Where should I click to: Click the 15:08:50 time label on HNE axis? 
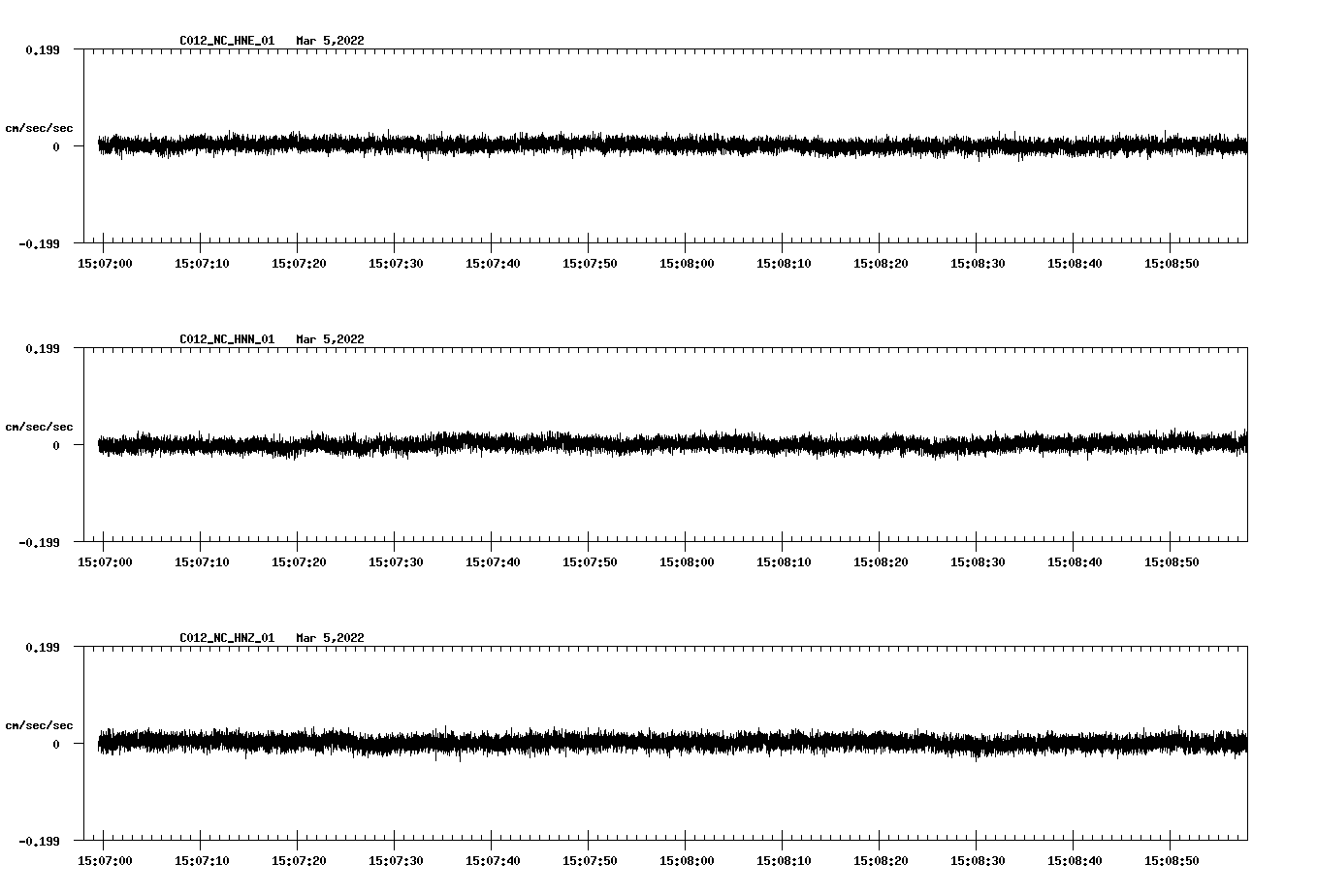[1172, 264]
